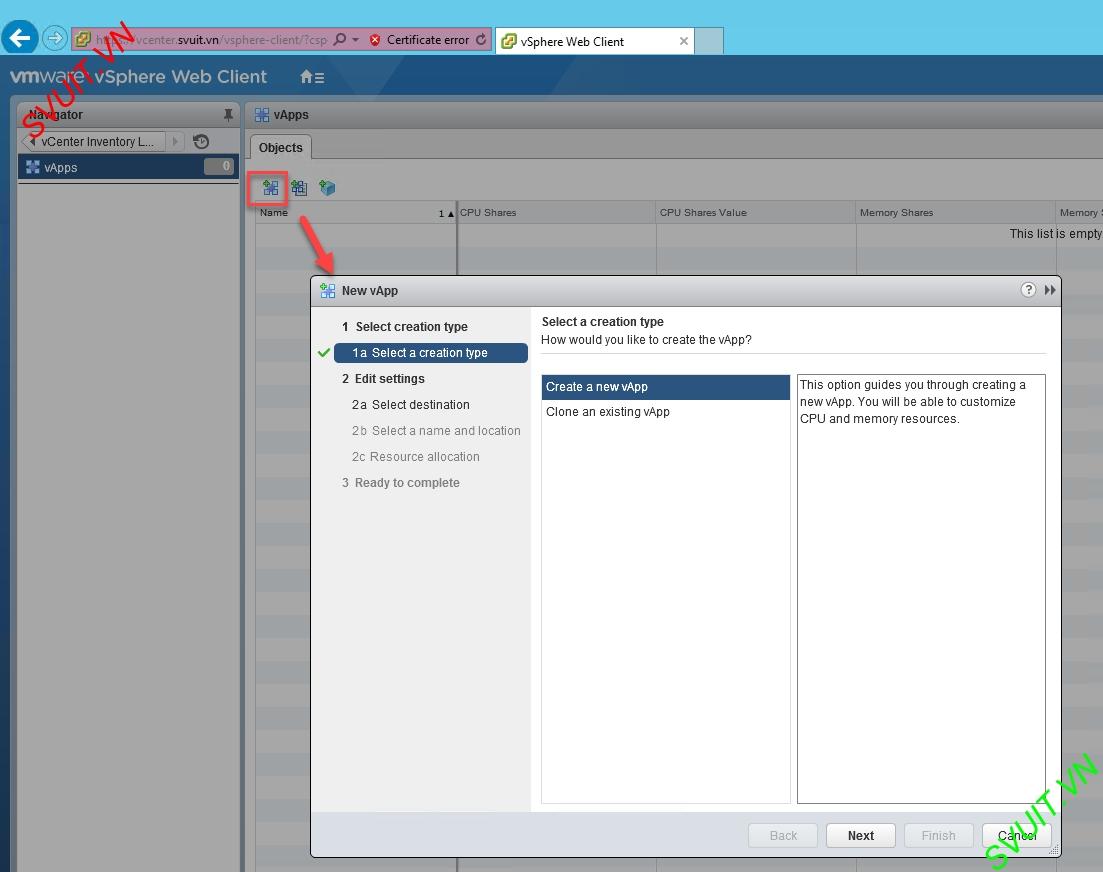Click the second vApp toolbar icon
1103x872 pixels.
click(299, 188)
